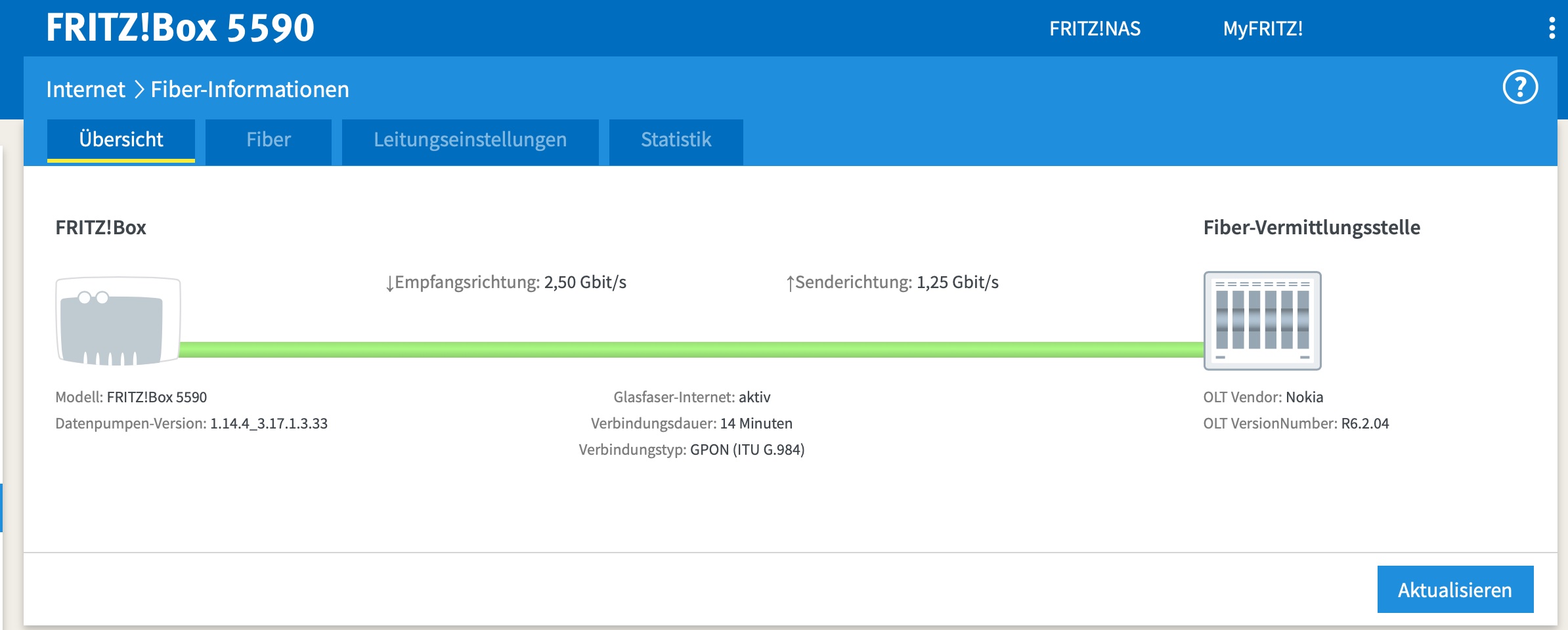Image resolution: width=1568 pixels, height=630 pixels.
Task: Click Glasfaser-Internet: aktiv status text
Action: pos(692,397)
